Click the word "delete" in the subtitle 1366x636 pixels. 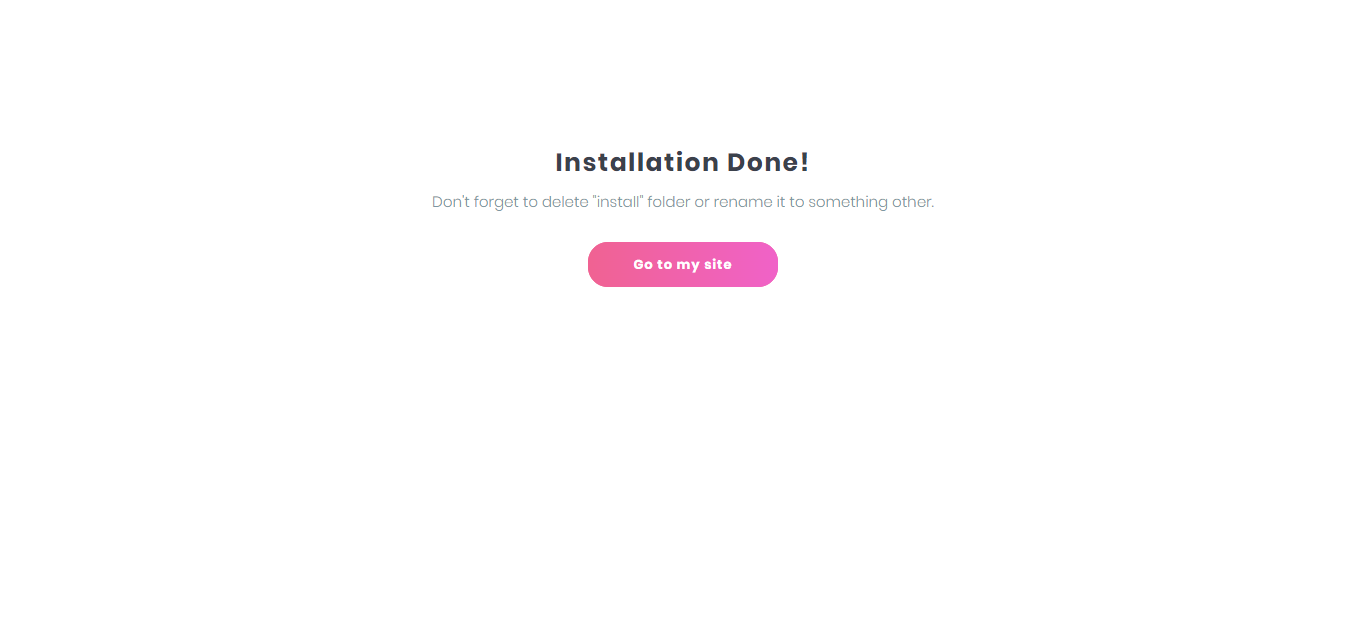(564, 201)
